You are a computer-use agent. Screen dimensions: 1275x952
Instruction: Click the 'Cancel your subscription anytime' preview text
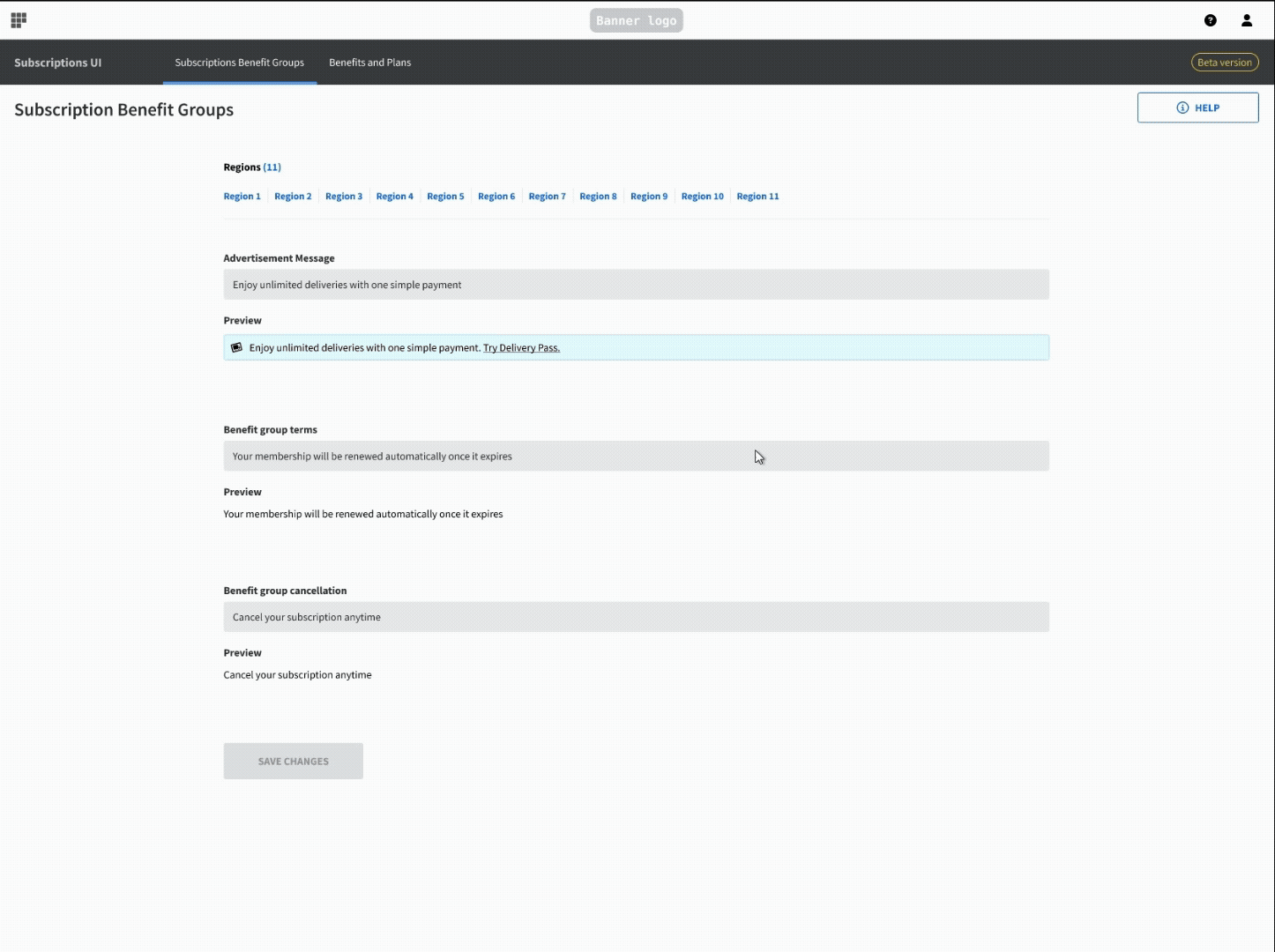(298, 674)
